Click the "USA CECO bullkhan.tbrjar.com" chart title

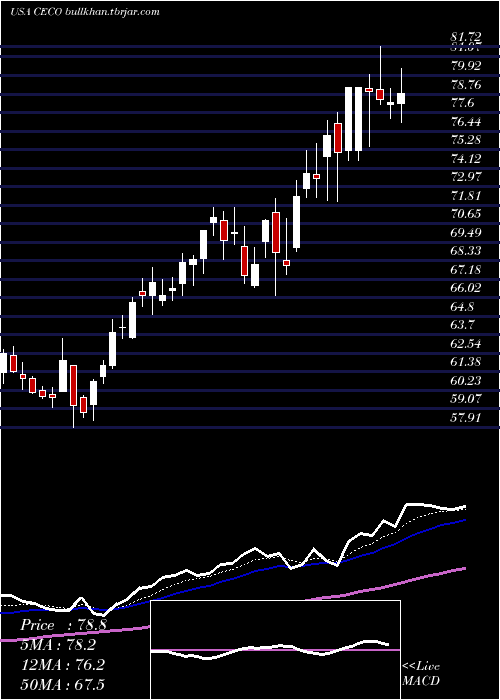pyautogui.click(x=84, y=12)
